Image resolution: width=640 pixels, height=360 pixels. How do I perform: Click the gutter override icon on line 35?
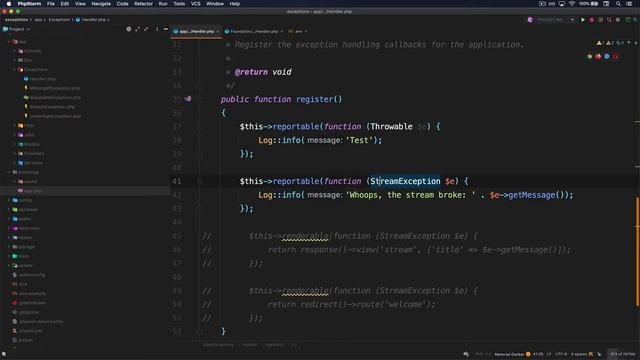188,99
